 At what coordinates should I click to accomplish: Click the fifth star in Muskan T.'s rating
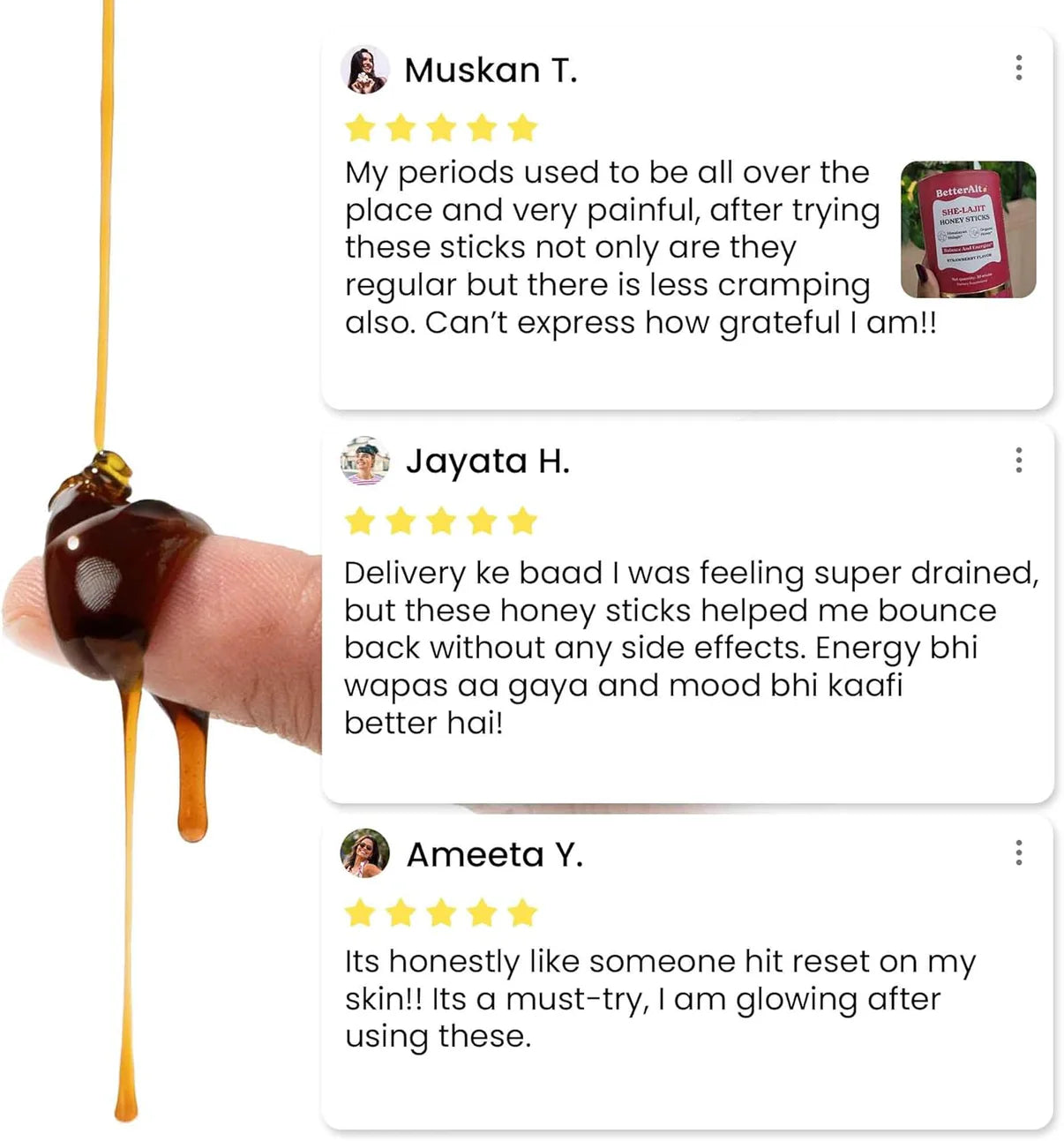tap(522, 129)
